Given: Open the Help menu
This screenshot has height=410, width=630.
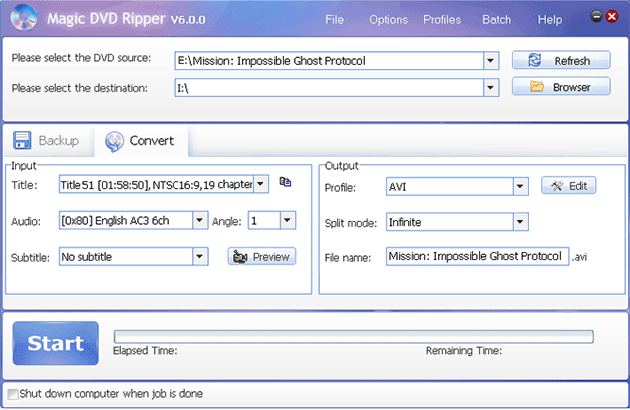Looking at the screenshot, I should (550, 20).
